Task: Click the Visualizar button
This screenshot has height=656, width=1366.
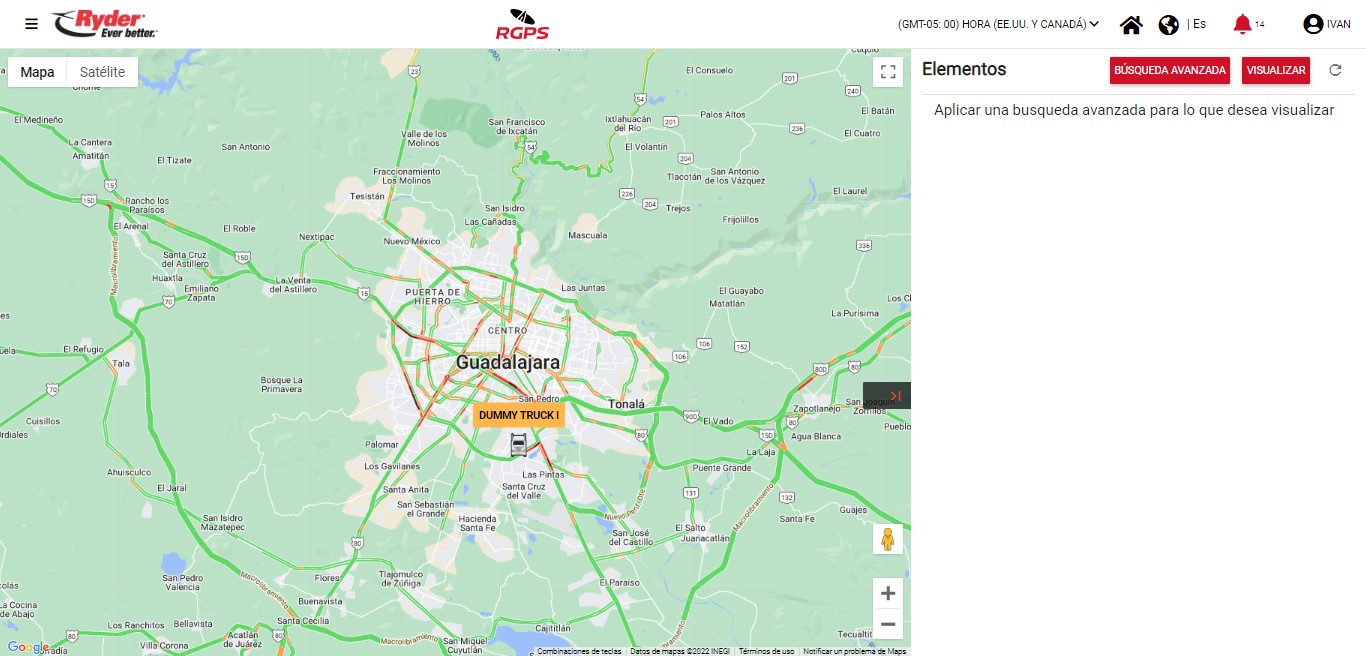Action: click(1275, 70)
